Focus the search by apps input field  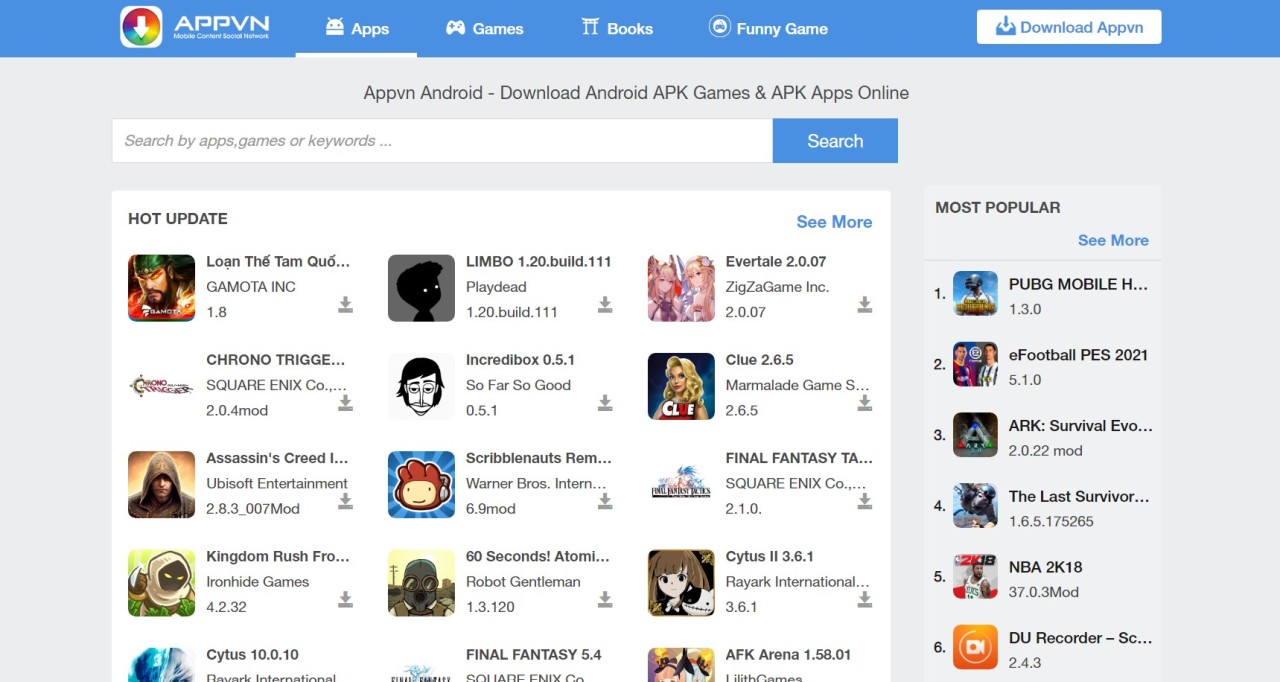click(441, 141)
